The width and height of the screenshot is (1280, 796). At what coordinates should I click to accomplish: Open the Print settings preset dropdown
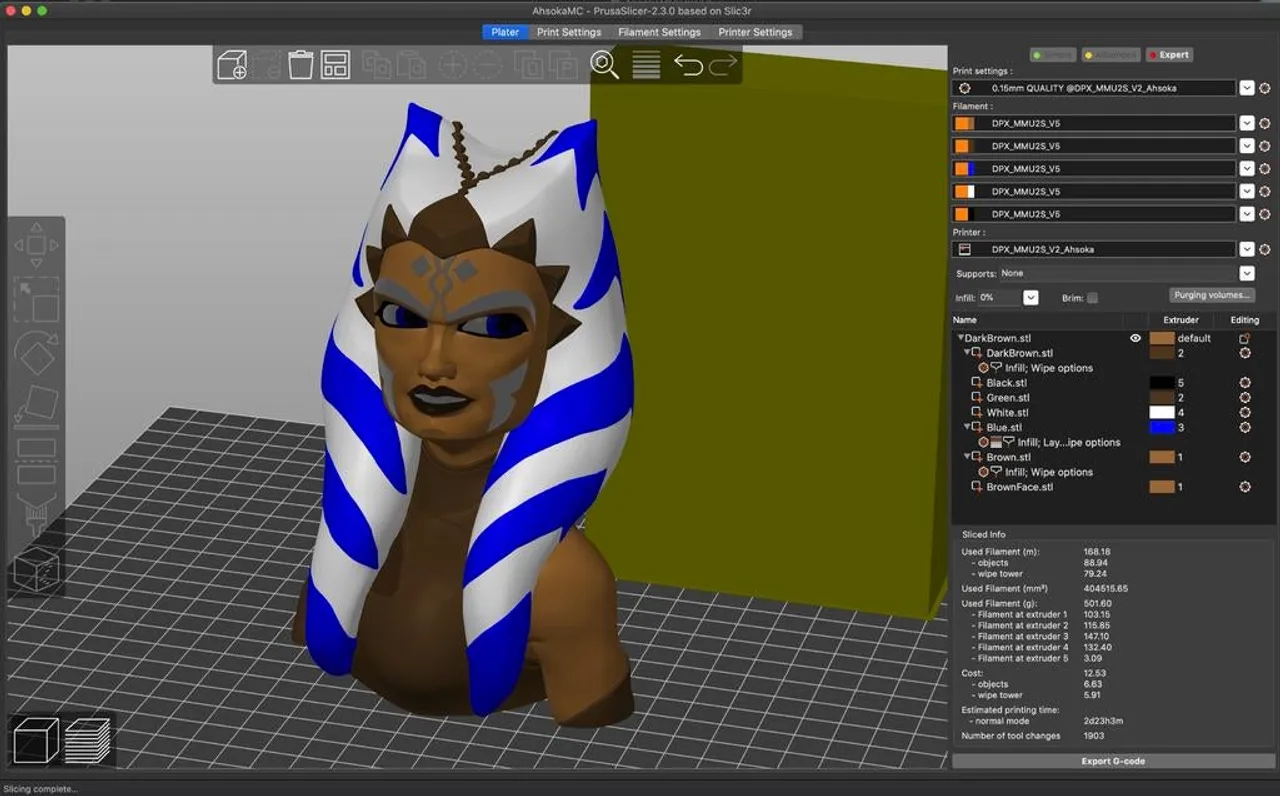tap(1247, 88)
